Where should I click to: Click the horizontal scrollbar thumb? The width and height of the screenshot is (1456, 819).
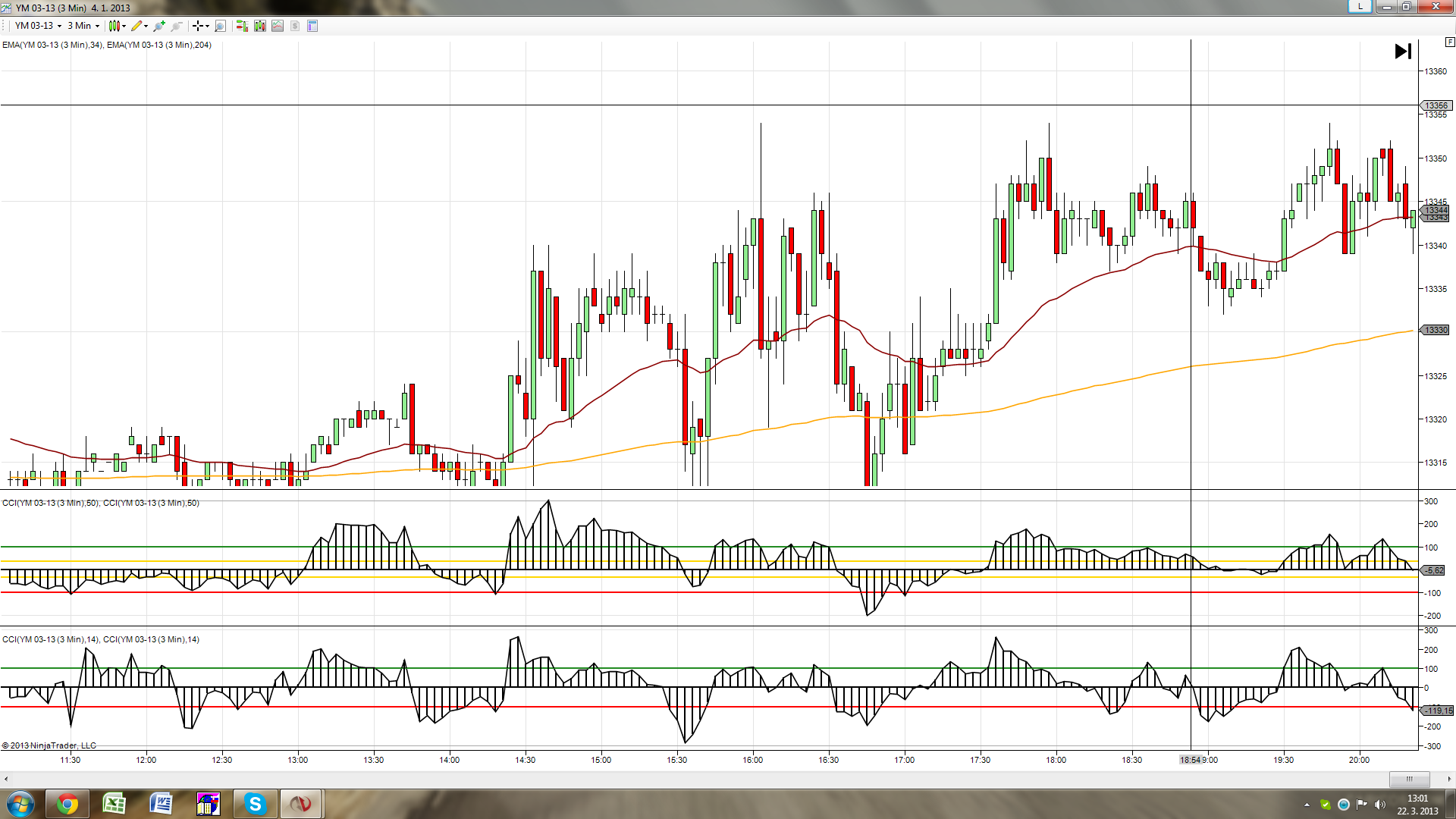(1409, 779)
